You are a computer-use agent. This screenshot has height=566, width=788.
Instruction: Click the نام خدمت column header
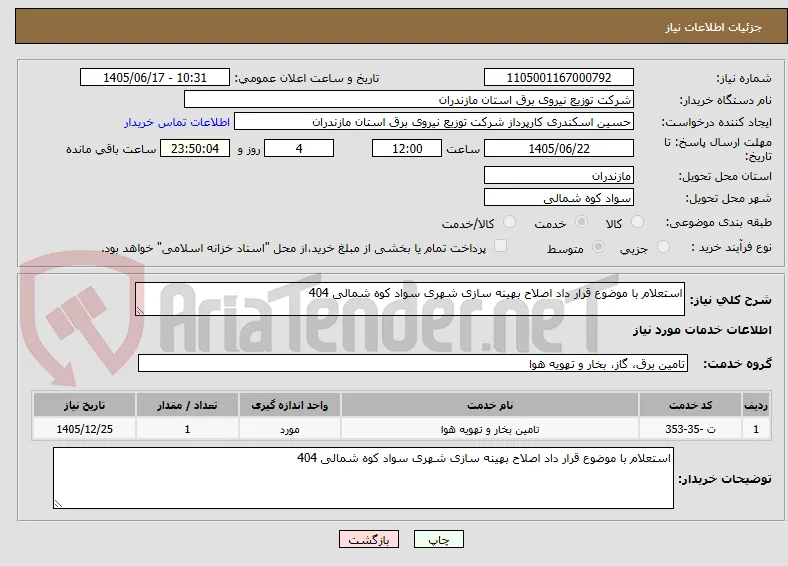490,405
